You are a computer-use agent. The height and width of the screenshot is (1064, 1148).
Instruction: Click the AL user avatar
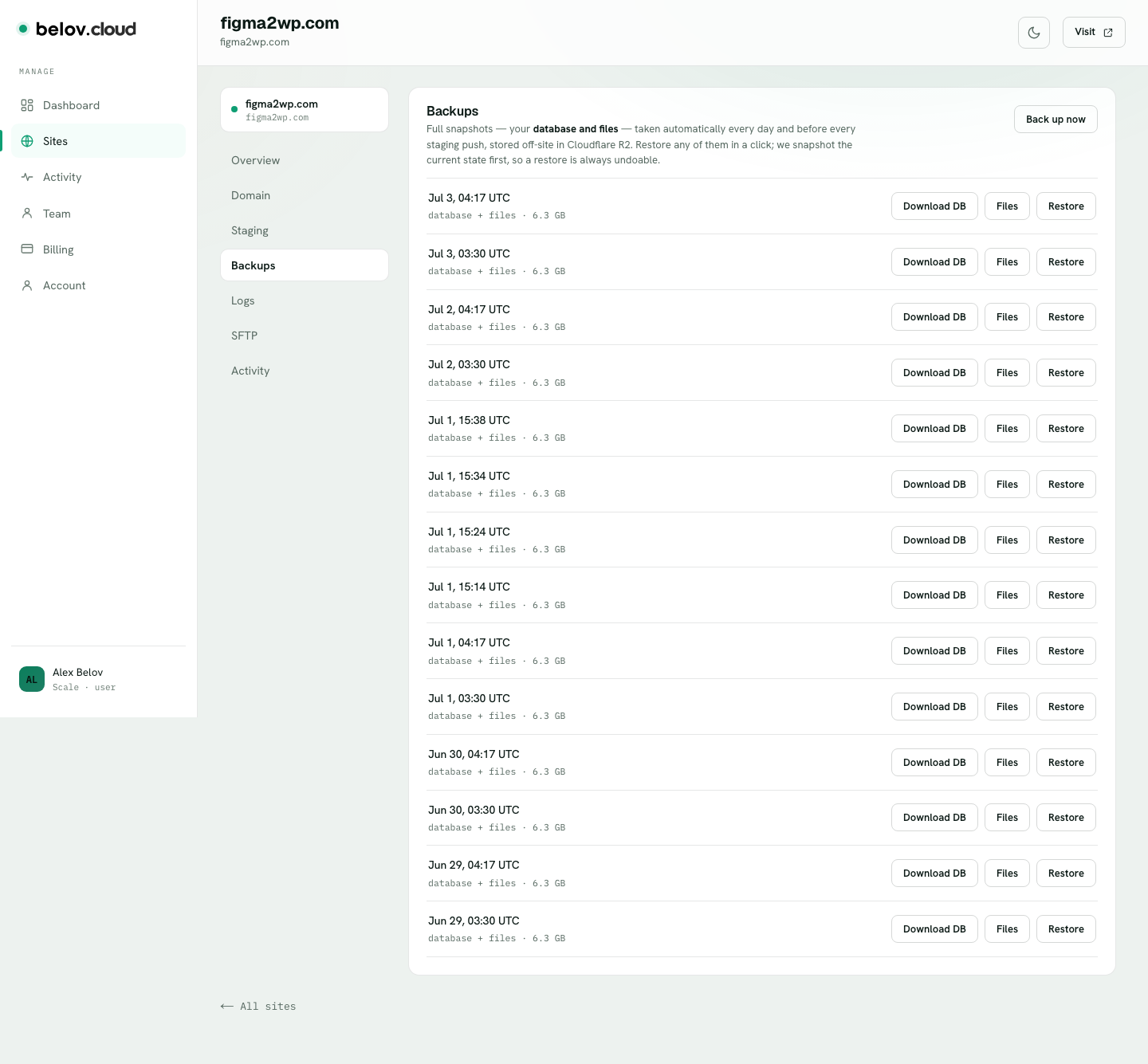point(32,679)
